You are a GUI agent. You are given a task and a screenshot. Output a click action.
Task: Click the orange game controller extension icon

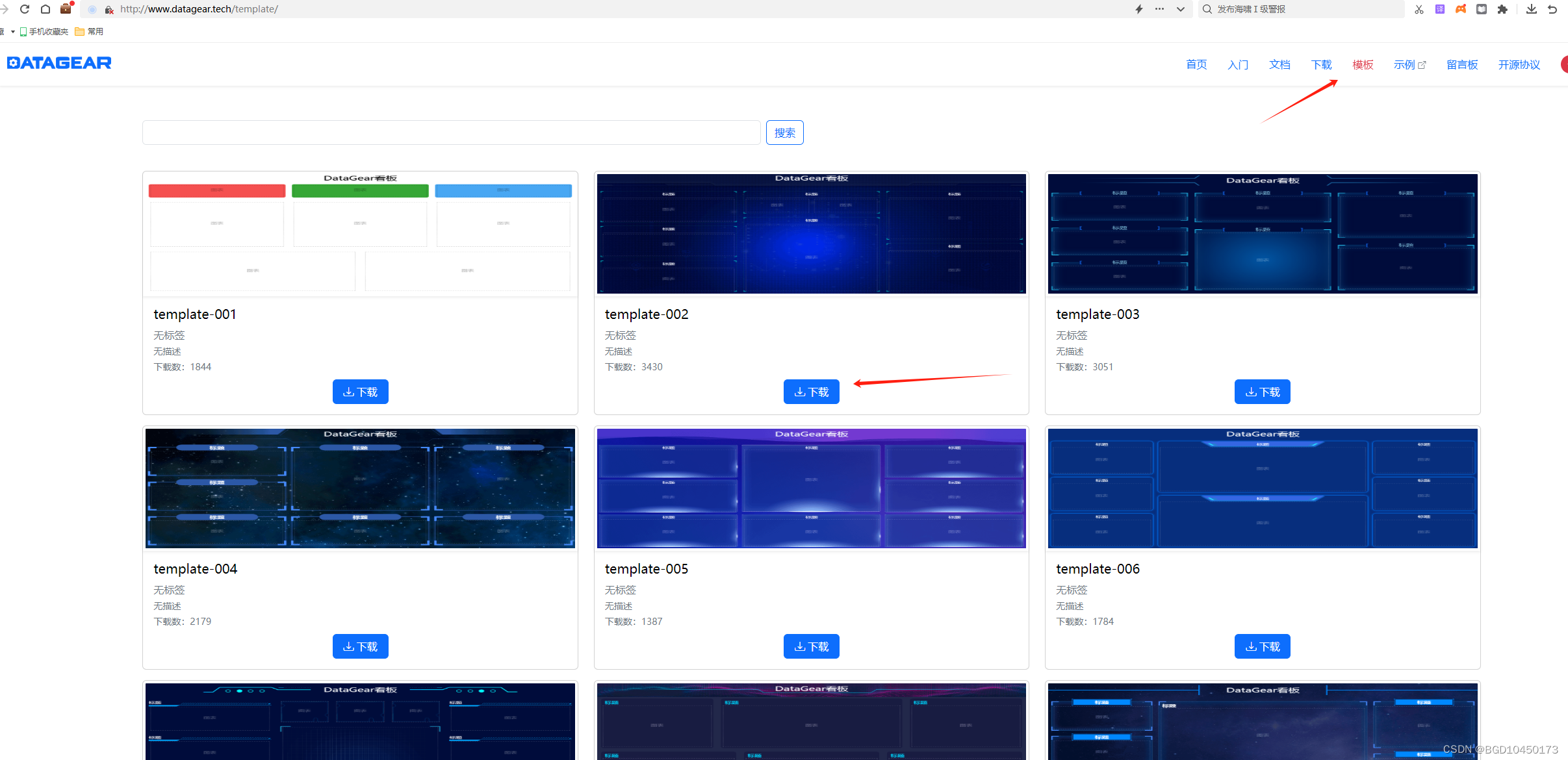click(x=1460, y=9)
